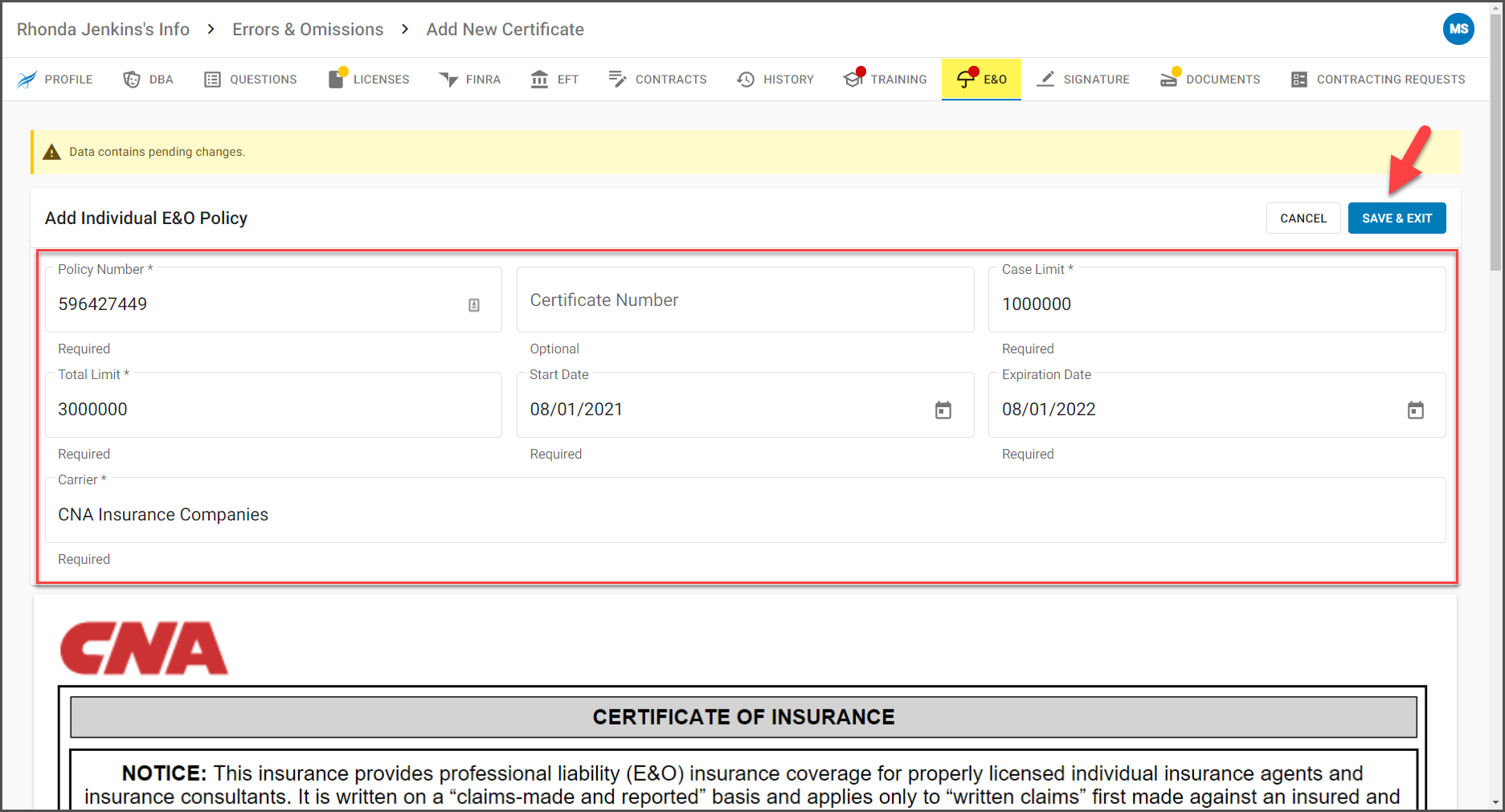Click the Start Date text 08/01/2021
The image size is (1505, 812).
coord(577,410)
